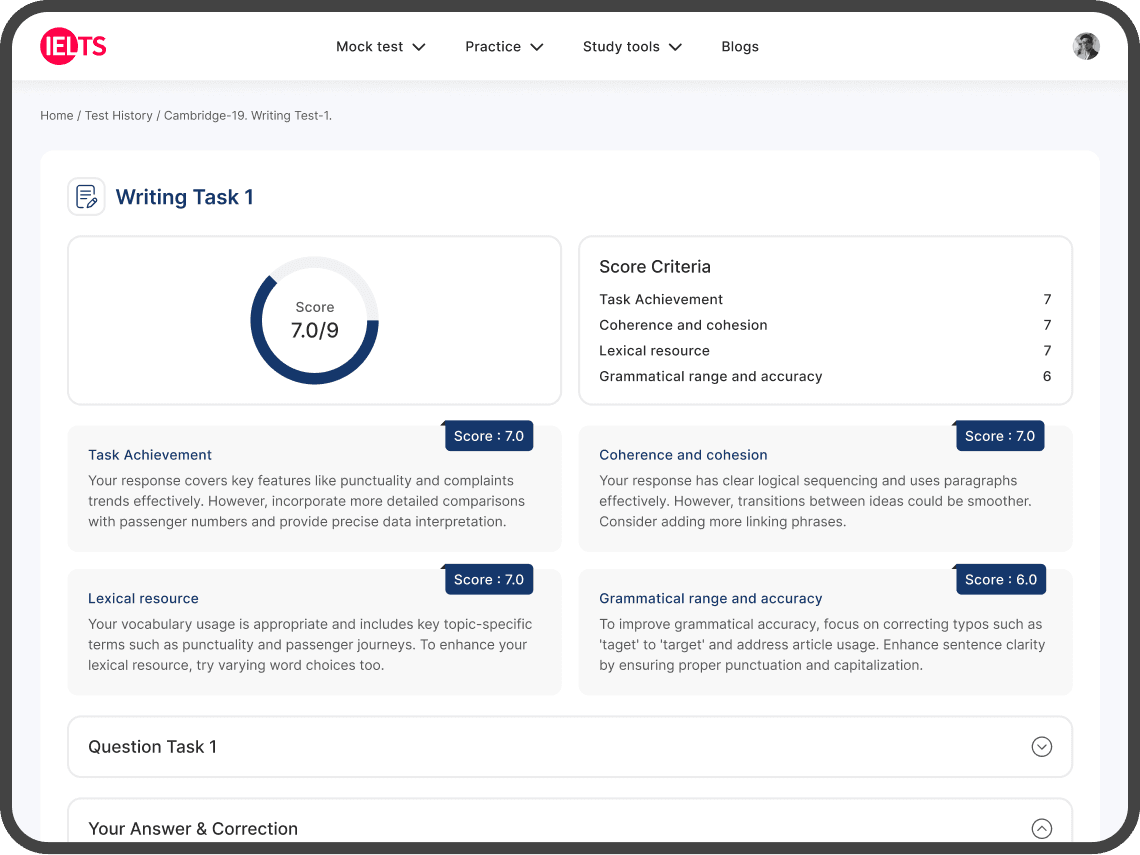Open the Mock test dropdown
1140x855 pixels.
point(380,46)
